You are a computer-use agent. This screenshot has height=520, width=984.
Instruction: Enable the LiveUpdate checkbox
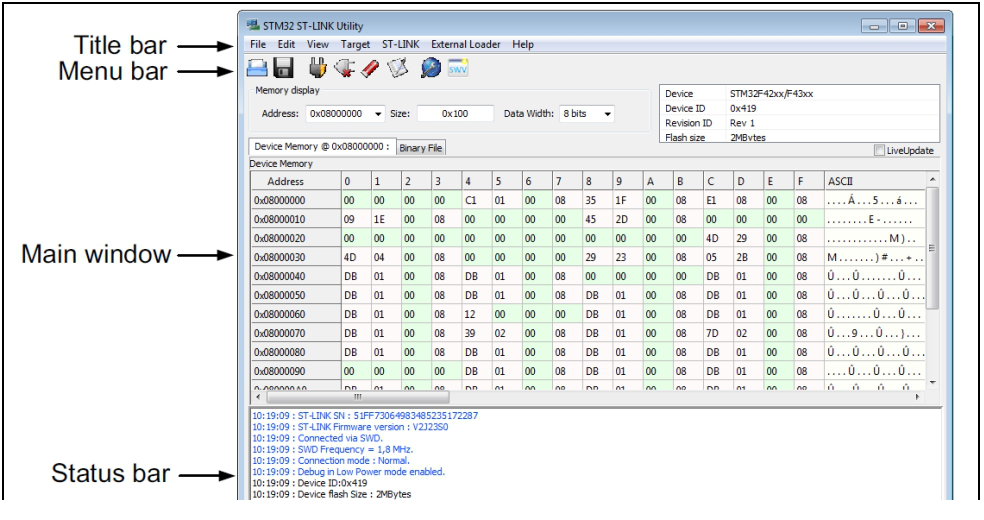coord(879,150)
